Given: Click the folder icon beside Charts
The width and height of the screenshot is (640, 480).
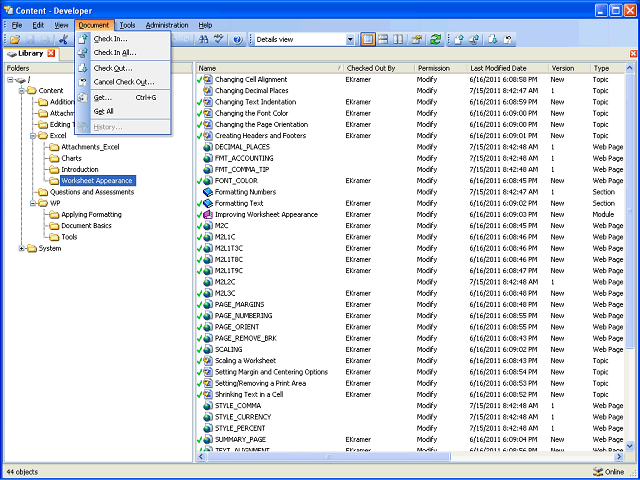Looking at the screenshot, I should click(x=54, y=158).
